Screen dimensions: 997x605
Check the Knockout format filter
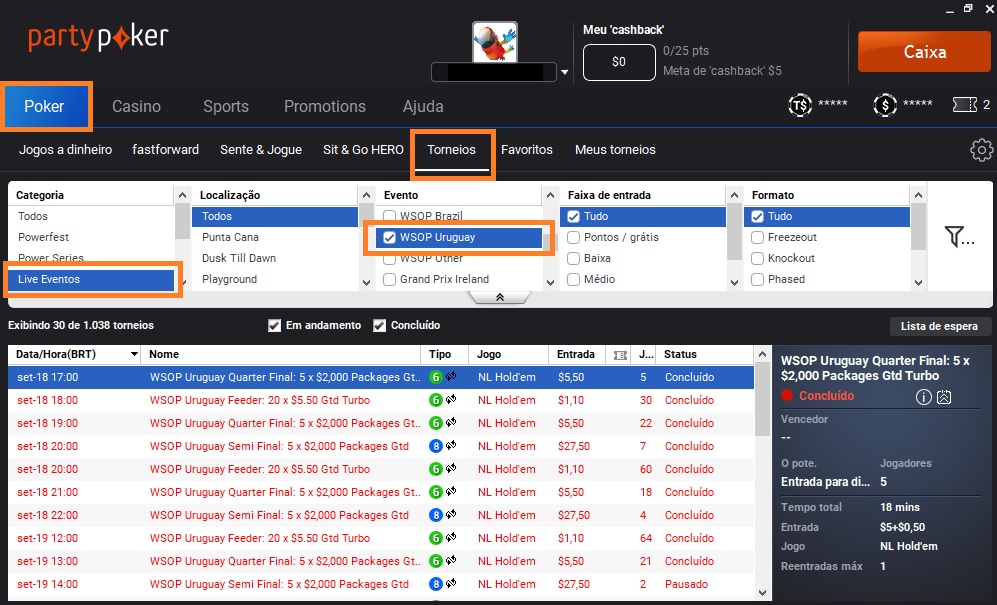tap(757, 258)
